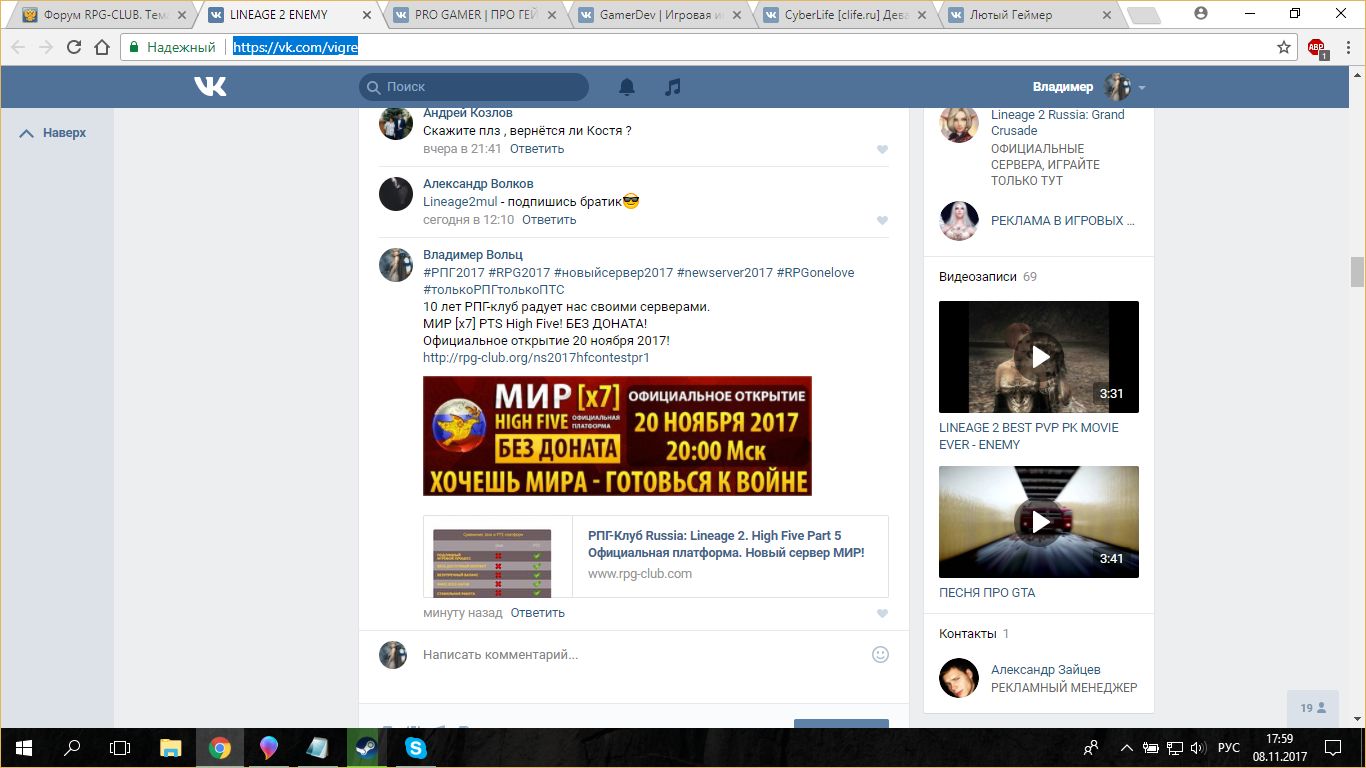The image size is (1366, 768).
Task: Reload the page in Chrome
Action: [73, 47]
